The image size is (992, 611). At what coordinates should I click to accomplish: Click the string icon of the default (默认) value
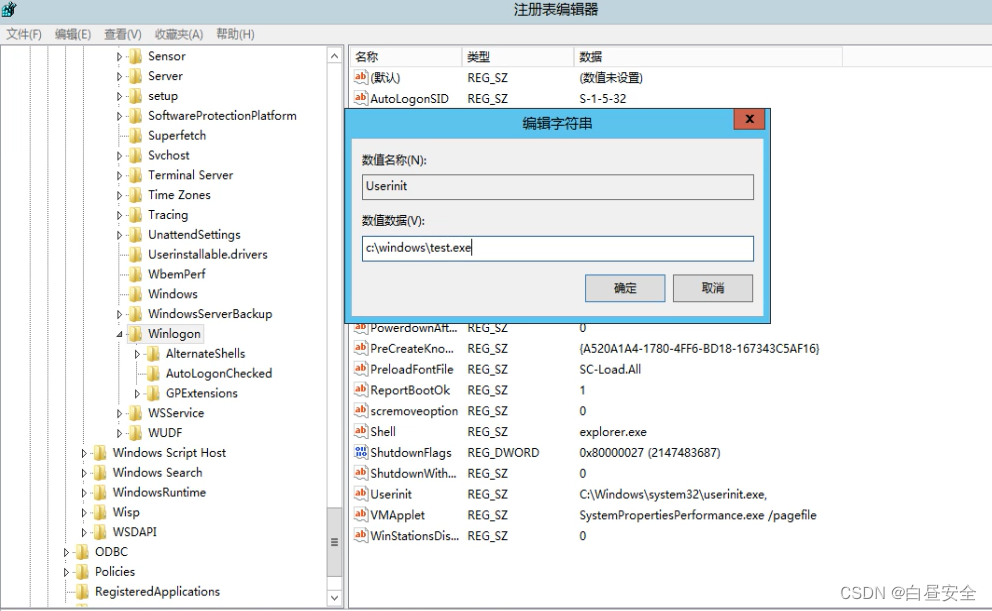[361, 77]
